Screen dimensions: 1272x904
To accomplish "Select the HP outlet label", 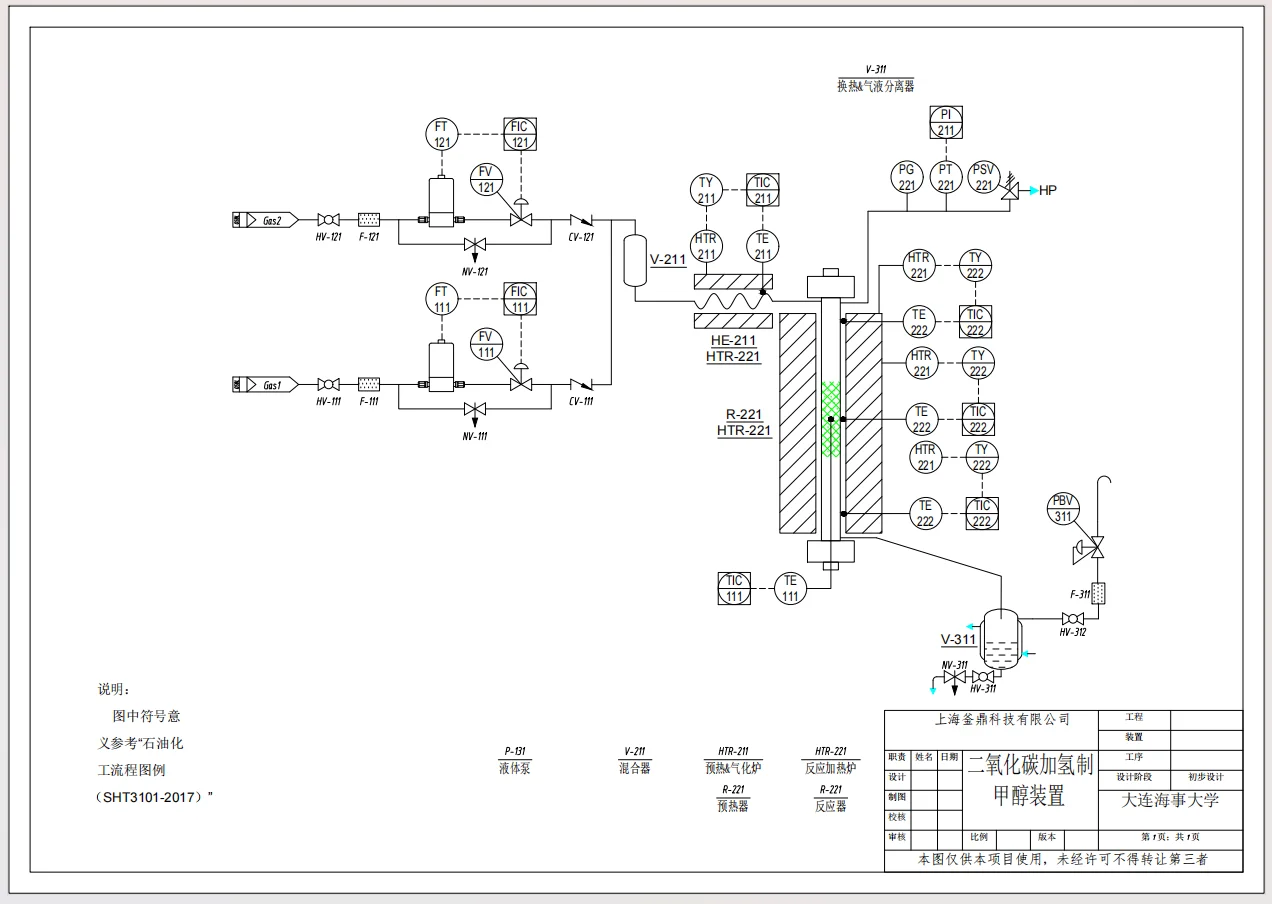I will coord(1048,190).
